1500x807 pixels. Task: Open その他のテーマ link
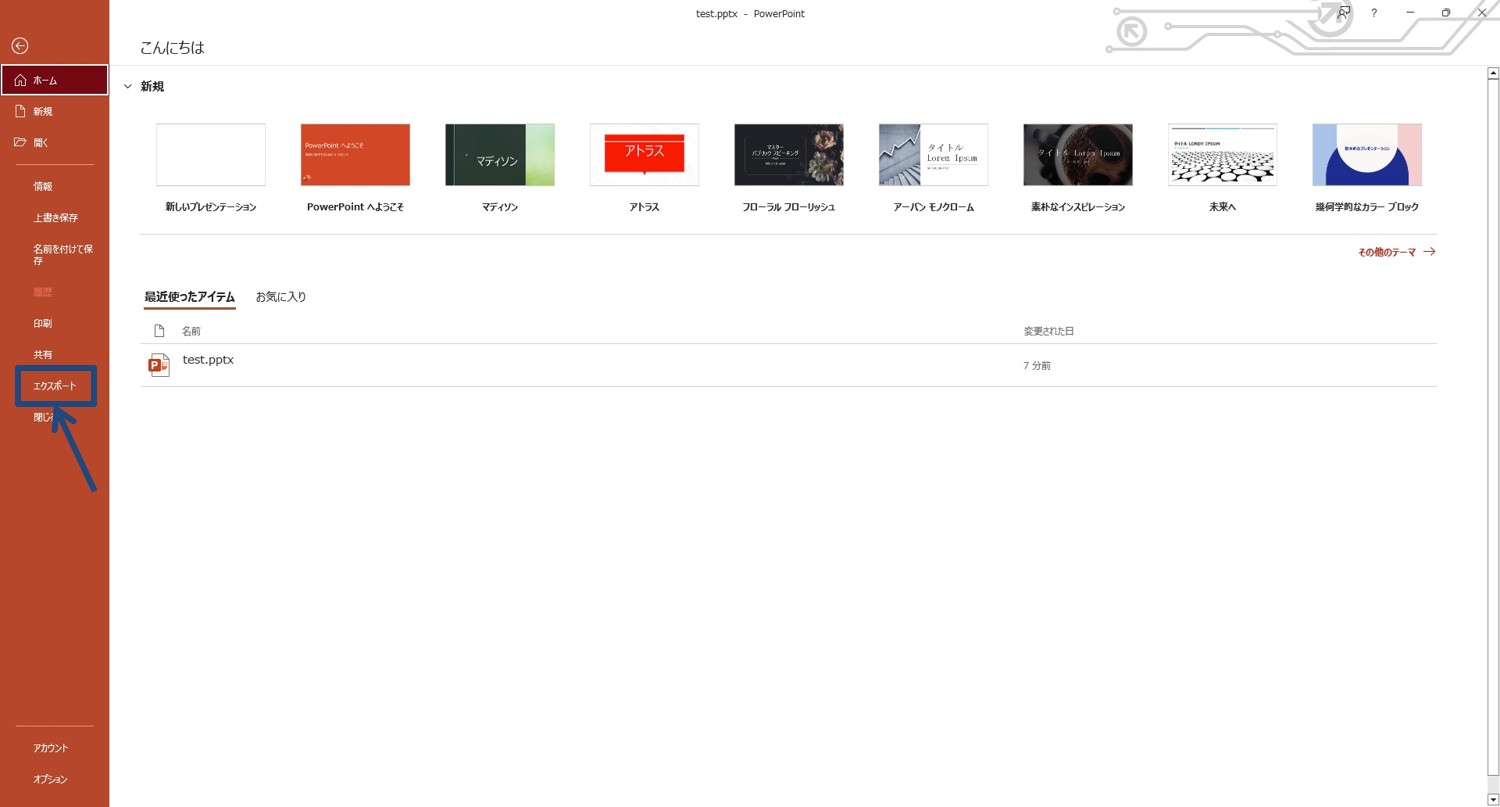click(x=1395, y=252)
